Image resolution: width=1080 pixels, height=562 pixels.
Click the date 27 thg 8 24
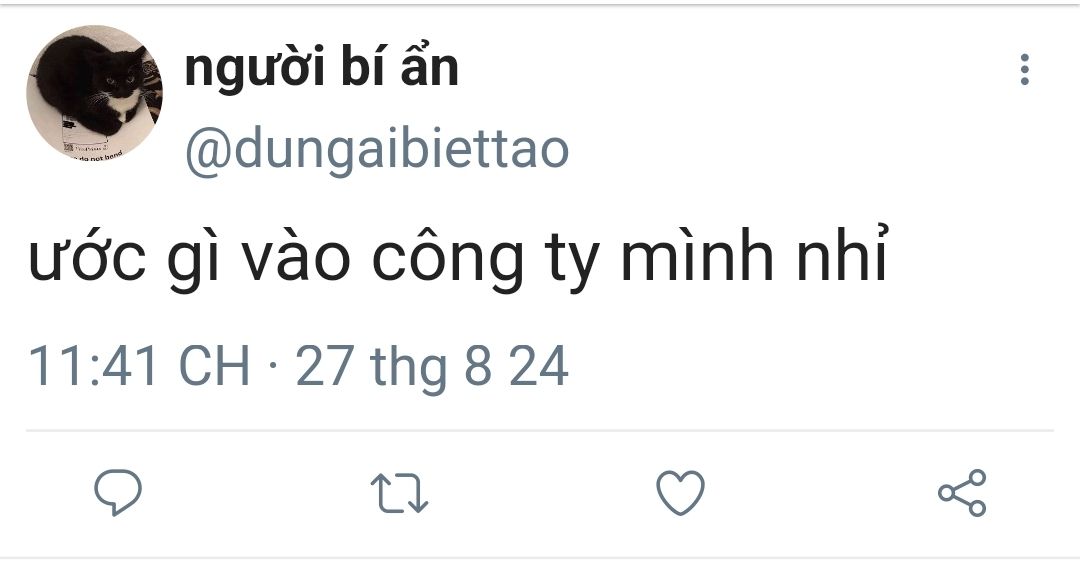(x=432, y=367)
